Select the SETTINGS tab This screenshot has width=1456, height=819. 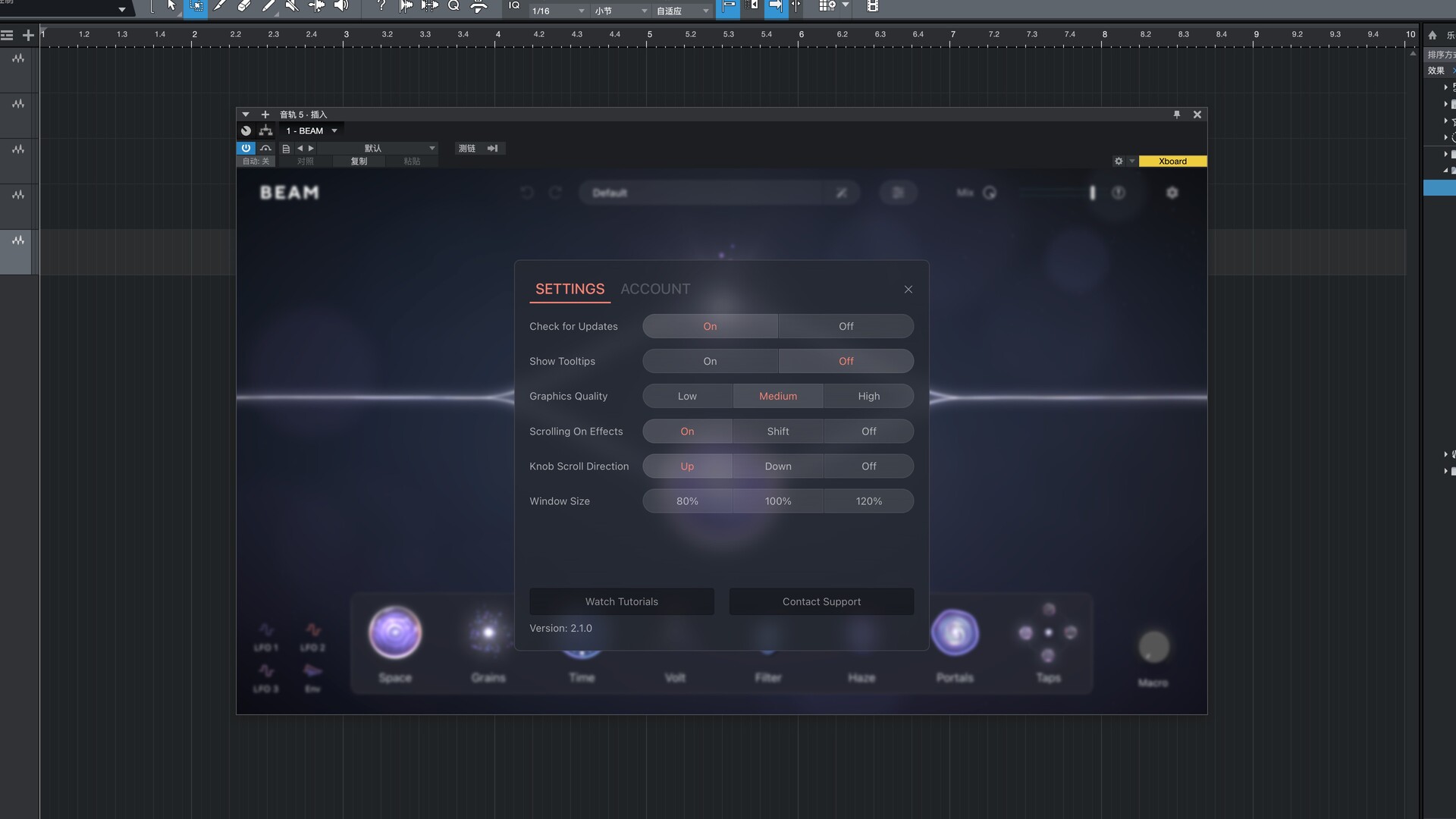pyautogui.click(x=570, y=289)
